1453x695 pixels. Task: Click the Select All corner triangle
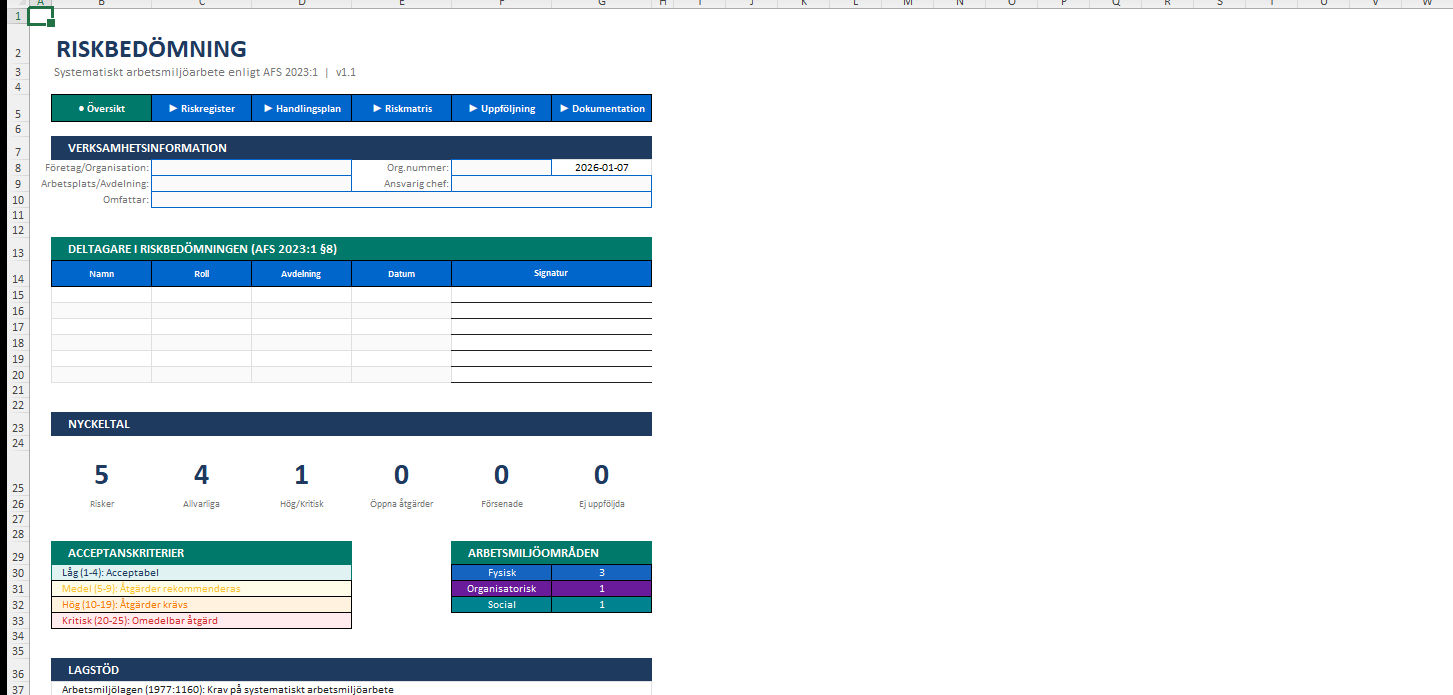coord(17,4)
